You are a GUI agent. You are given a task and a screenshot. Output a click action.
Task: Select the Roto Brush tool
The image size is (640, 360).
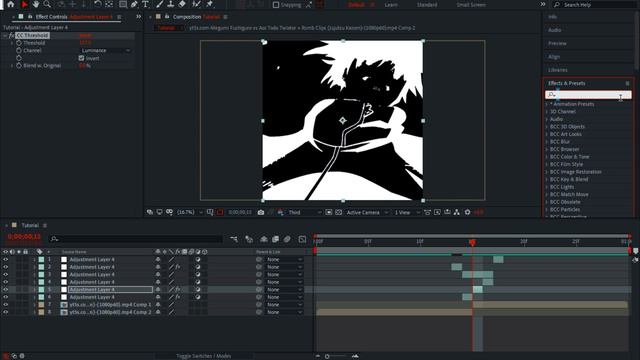click(x=196, y=4)
